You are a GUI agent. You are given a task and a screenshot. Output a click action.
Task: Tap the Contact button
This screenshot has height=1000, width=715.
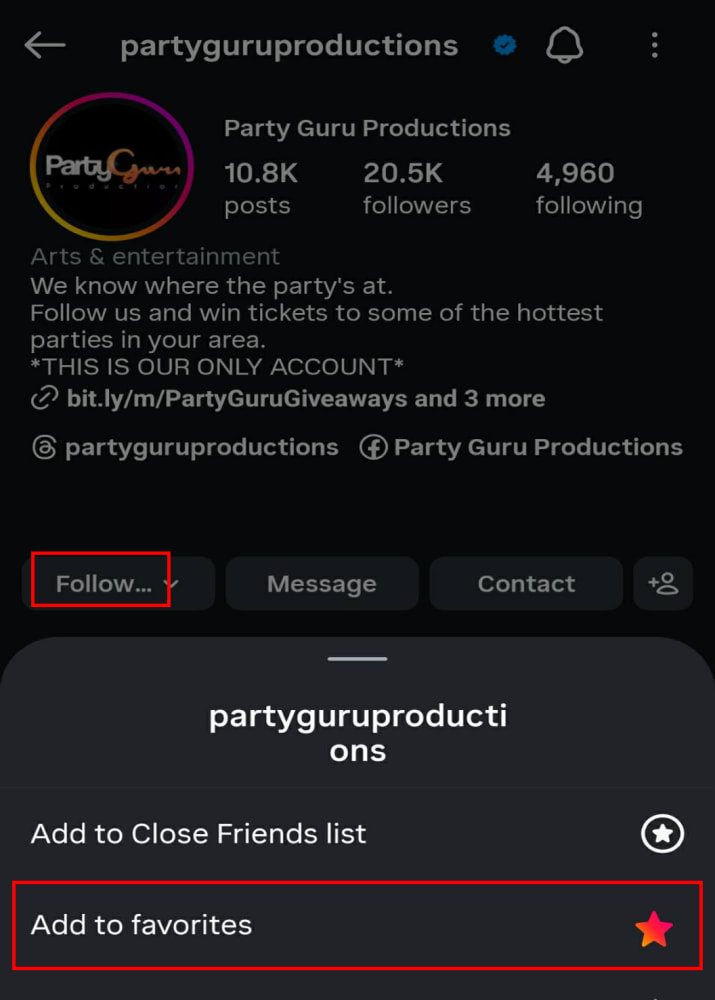526,584
